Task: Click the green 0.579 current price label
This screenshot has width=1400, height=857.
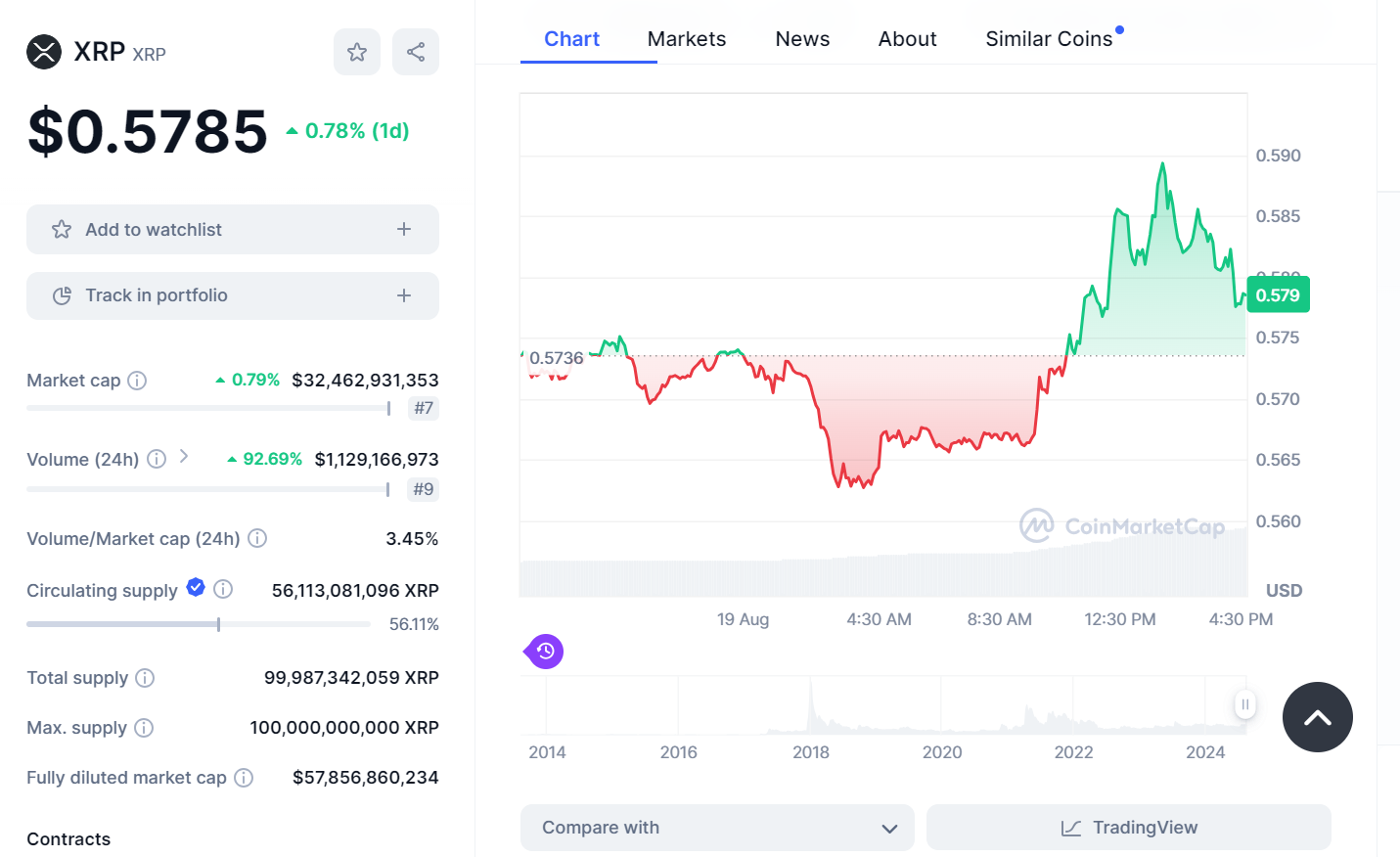Action: (x=1278, y=295)
